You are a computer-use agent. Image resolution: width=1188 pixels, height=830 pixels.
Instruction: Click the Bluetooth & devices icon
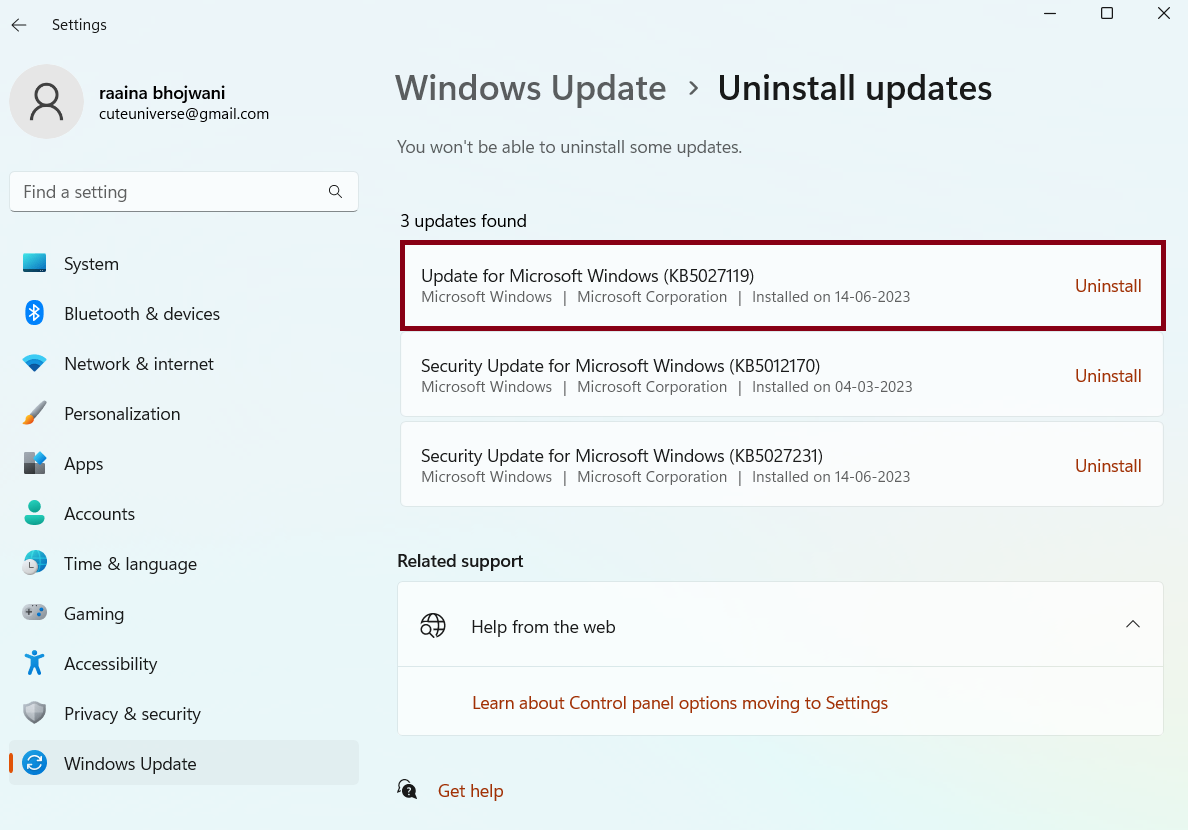coord(35,314)
